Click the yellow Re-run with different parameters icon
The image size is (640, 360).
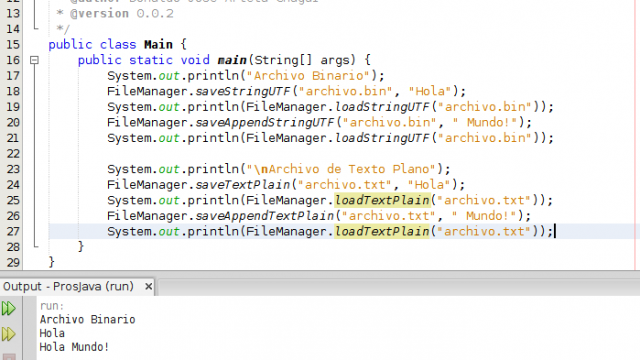(x=9, y=334)
